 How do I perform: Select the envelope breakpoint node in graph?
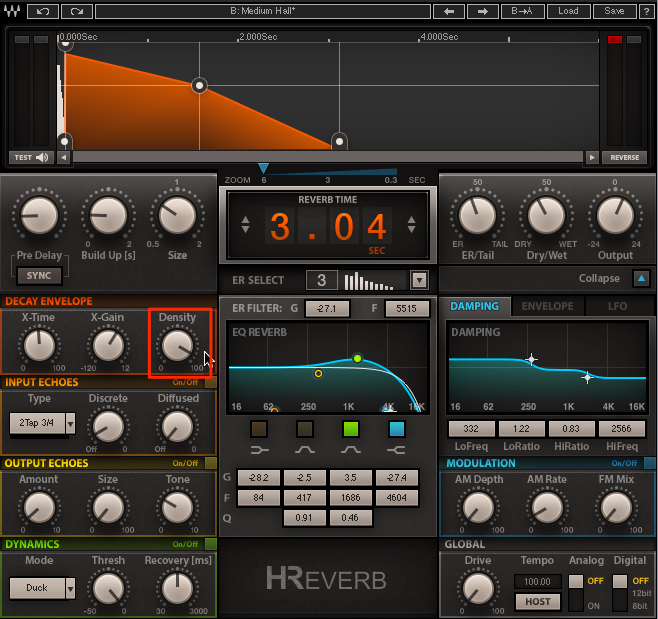(199, 86)
